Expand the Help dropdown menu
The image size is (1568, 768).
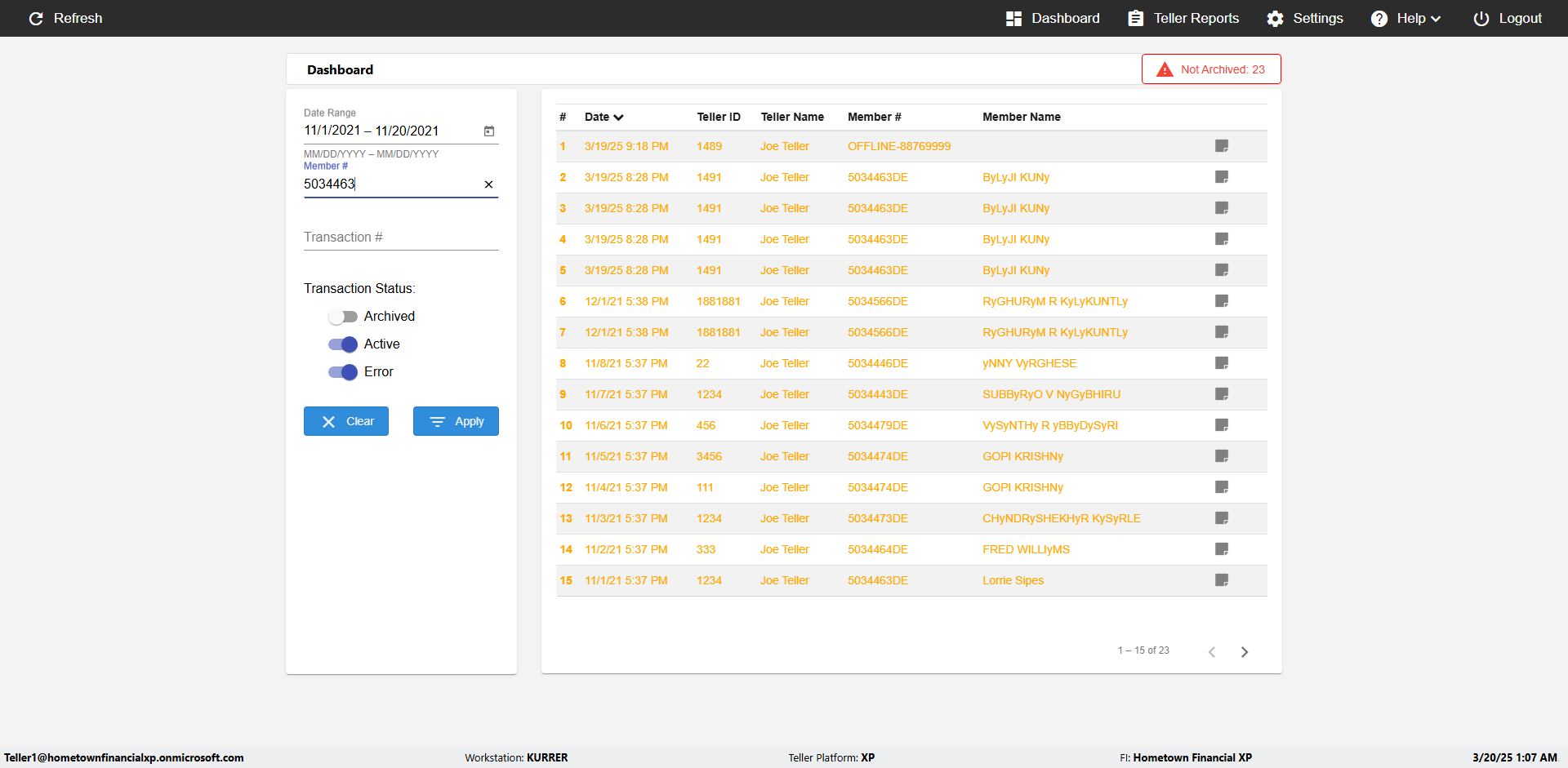point(1405,18)
